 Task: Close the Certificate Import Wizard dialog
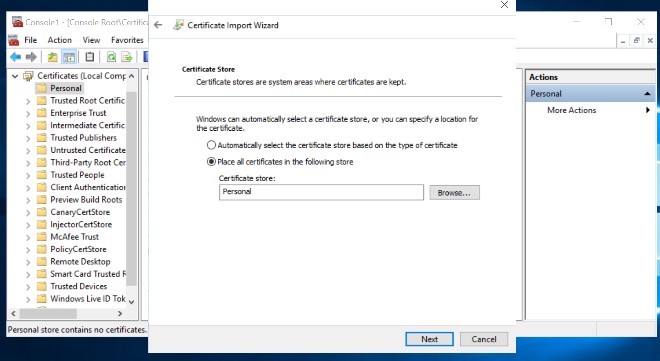[x=504, y=5]
